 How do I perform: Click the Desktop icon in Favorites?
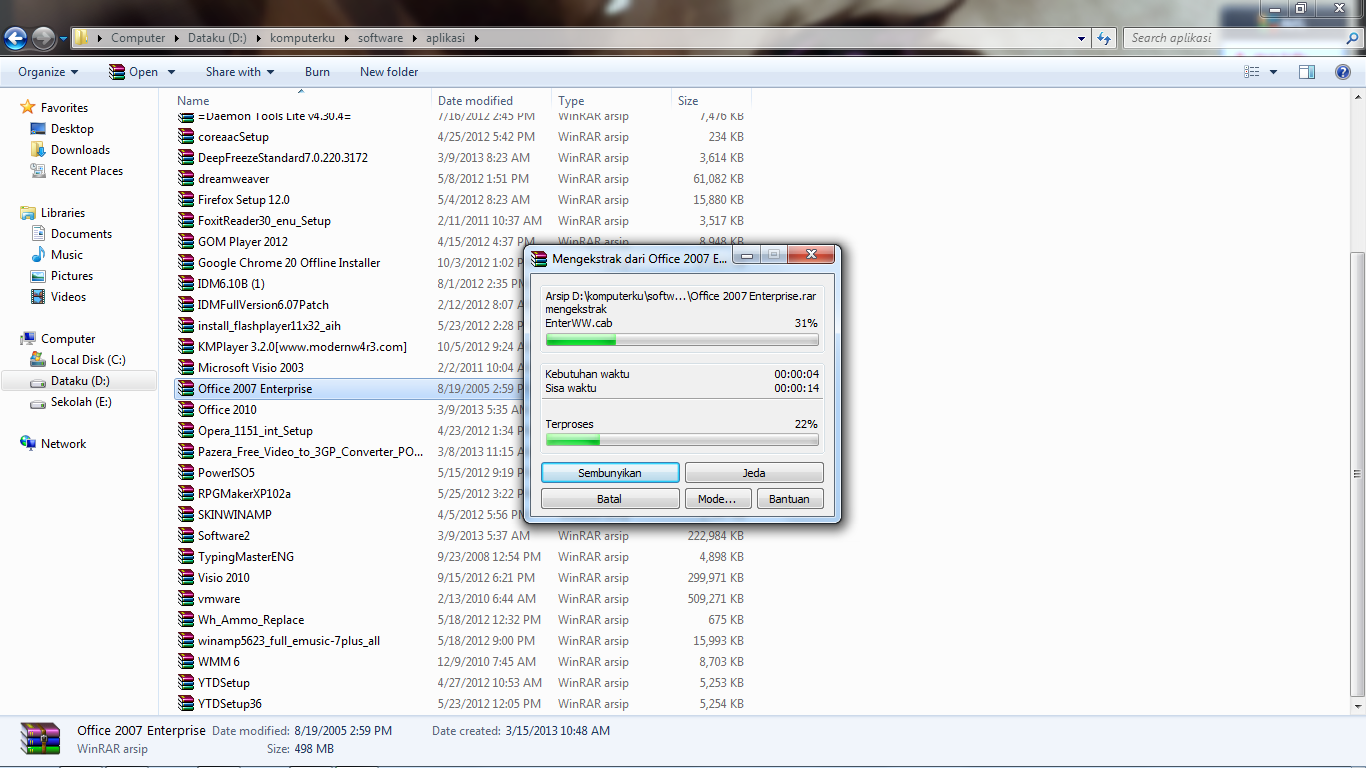coord(38,129)
